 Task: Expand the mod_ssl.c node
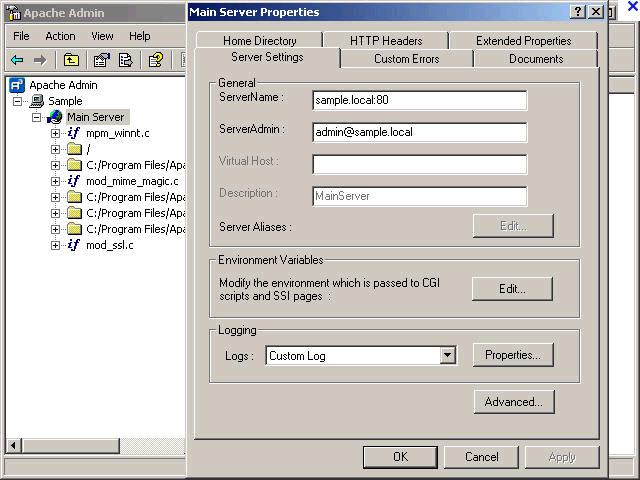pyautogui.click(x=55, y=245)
